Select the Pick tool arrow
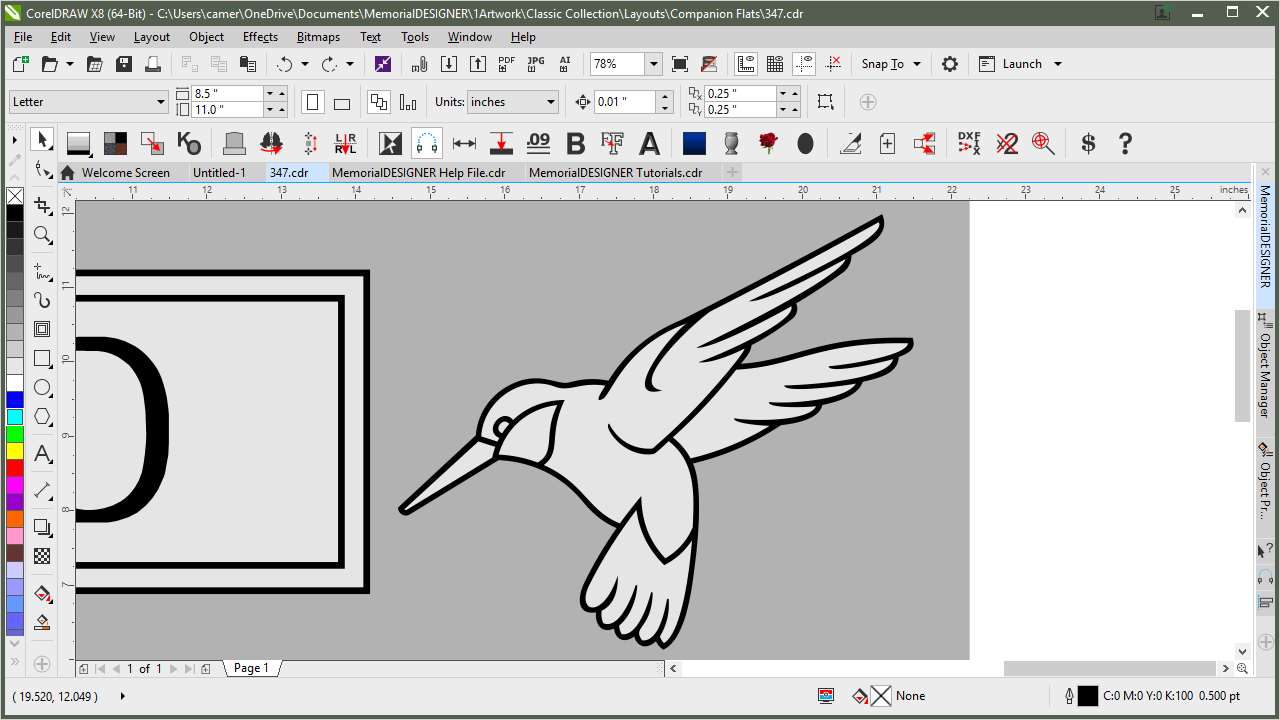The height and width of the screenshot is (720, 1280). pos(42,139)
